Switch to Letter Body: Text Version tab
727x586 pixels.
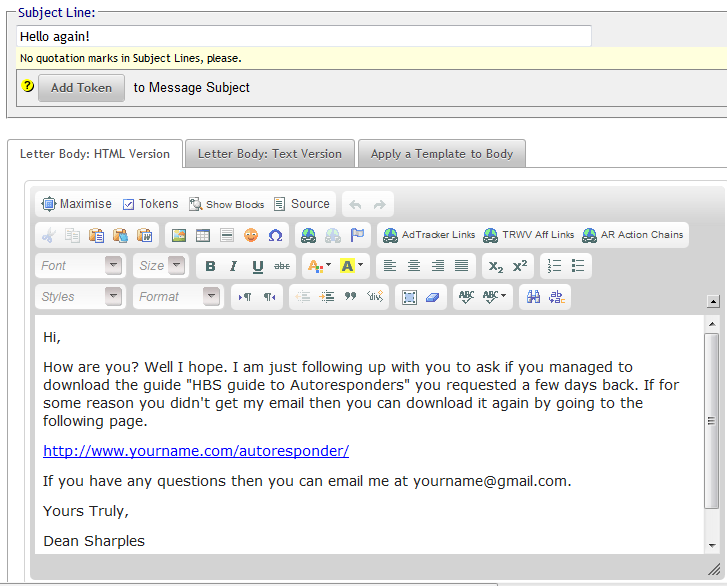pos(269,154)
